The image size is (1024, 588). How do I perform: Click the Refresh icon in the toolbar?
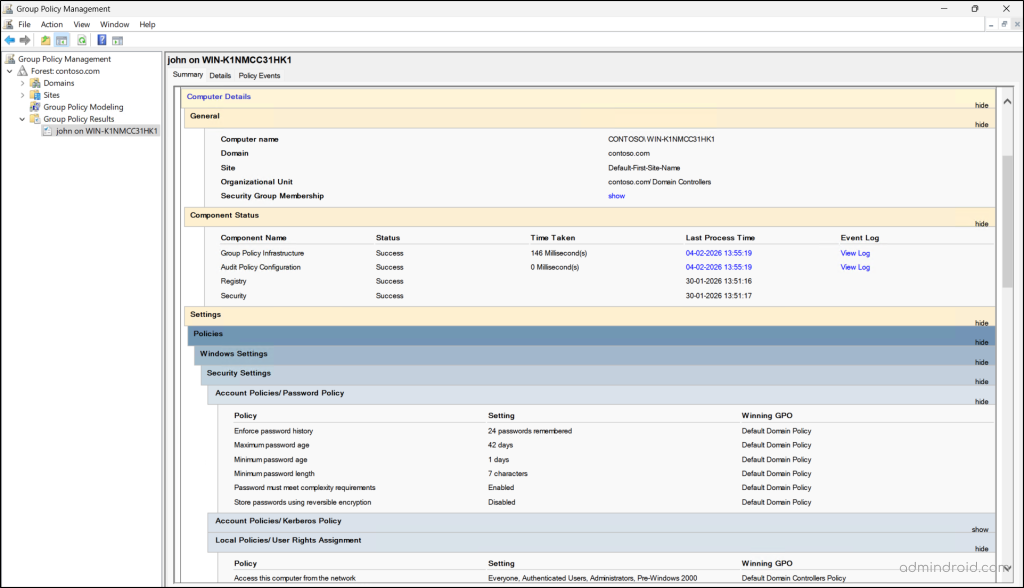81,40
